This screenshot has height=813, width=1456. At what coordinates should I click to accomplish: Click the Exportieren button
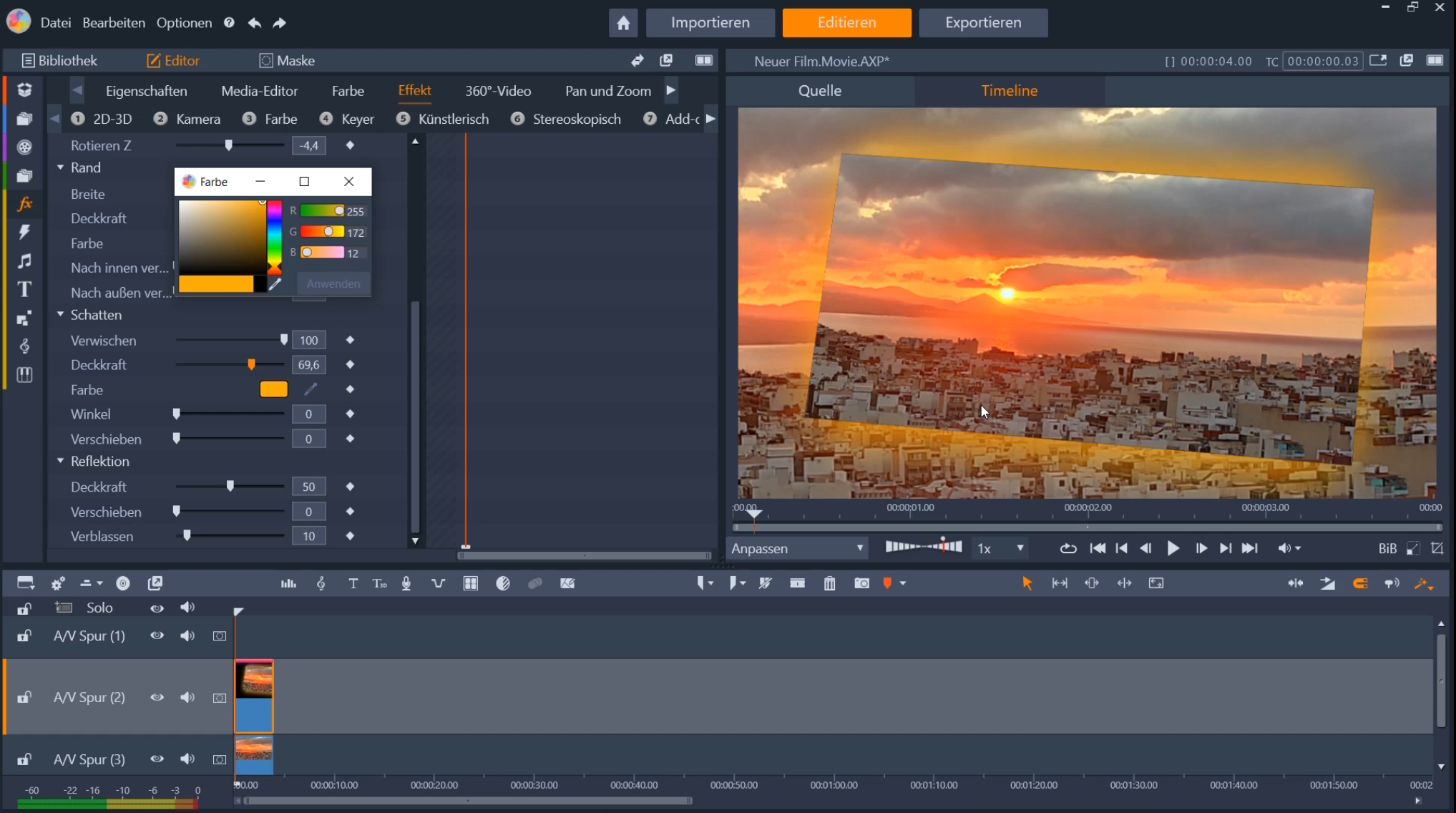[983, 22]
